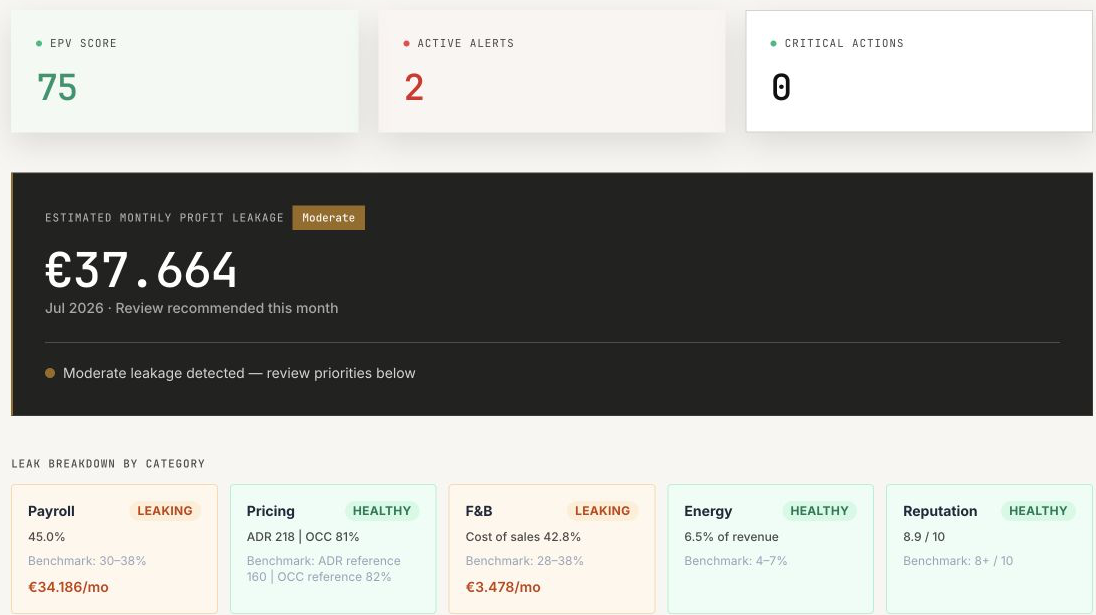This screenshot has width=1096, height=615.
Task: Click F&B's 'Benchmark: 28–38%' text
Action: 524,560
